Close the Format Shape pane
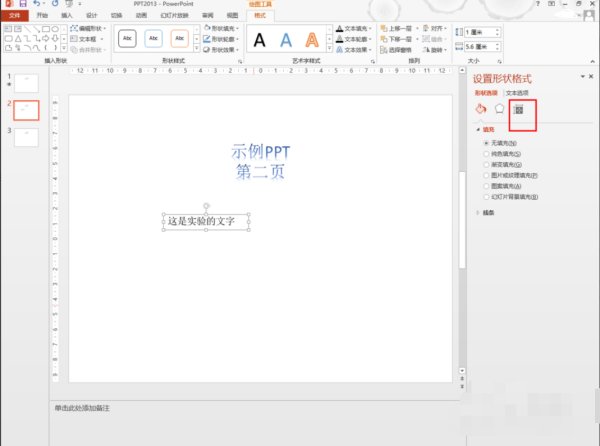This screenshot has width=600, height=446. click(591, 77)
